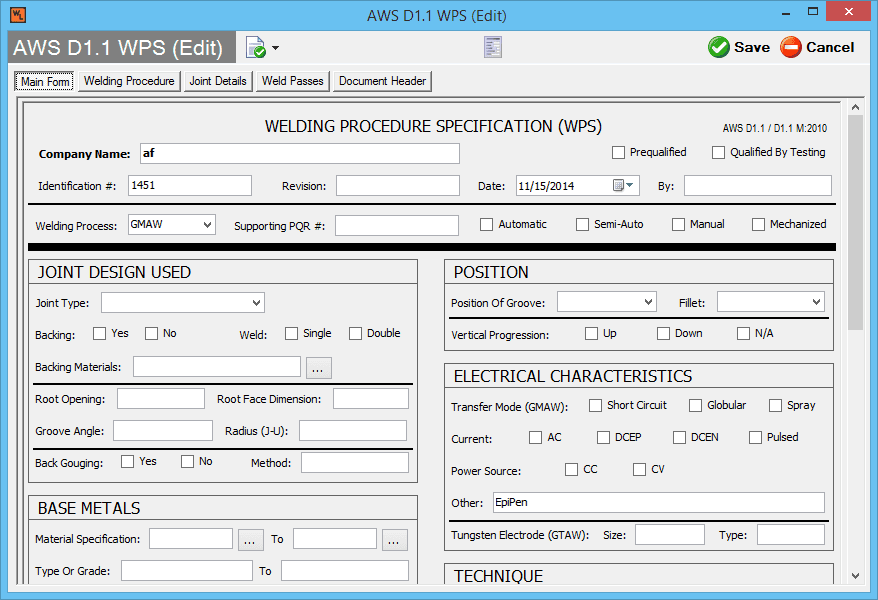Screen dimensions: 878x600
Task: Browse first Material Specification ellipsis button
Action: (250, 540)
